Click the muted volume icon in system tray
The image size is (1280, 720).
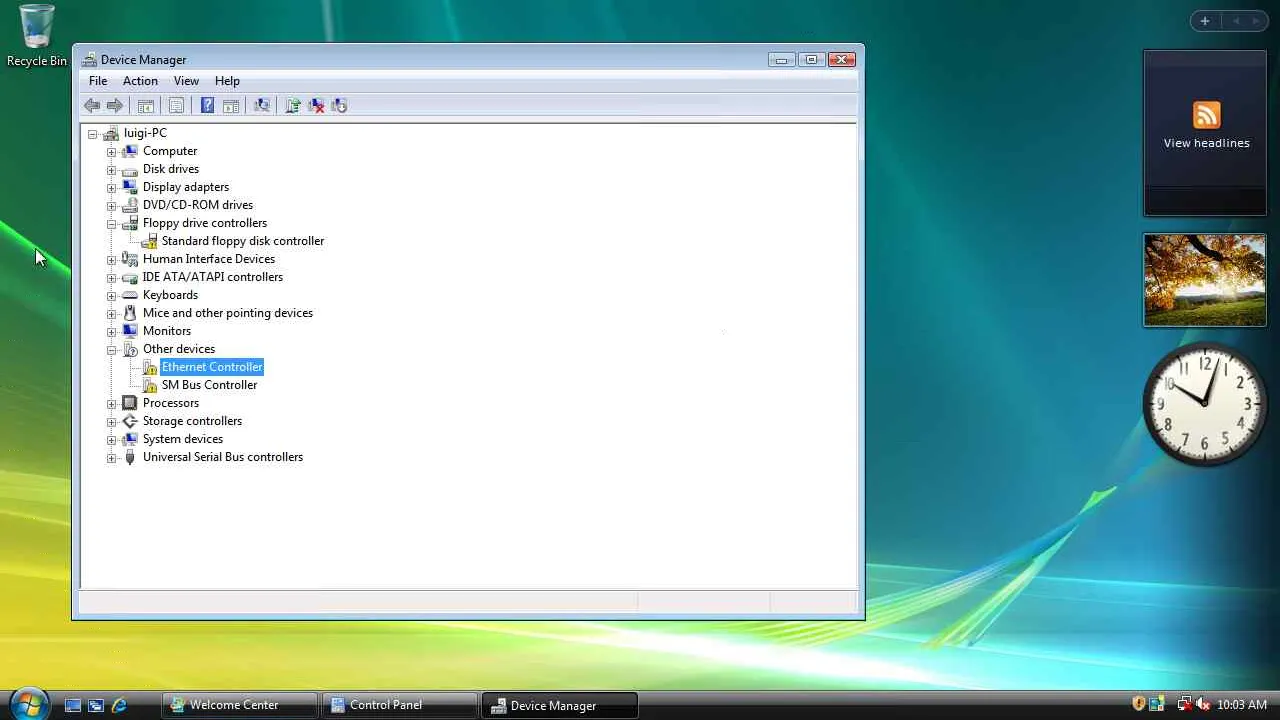point(1203,705)
